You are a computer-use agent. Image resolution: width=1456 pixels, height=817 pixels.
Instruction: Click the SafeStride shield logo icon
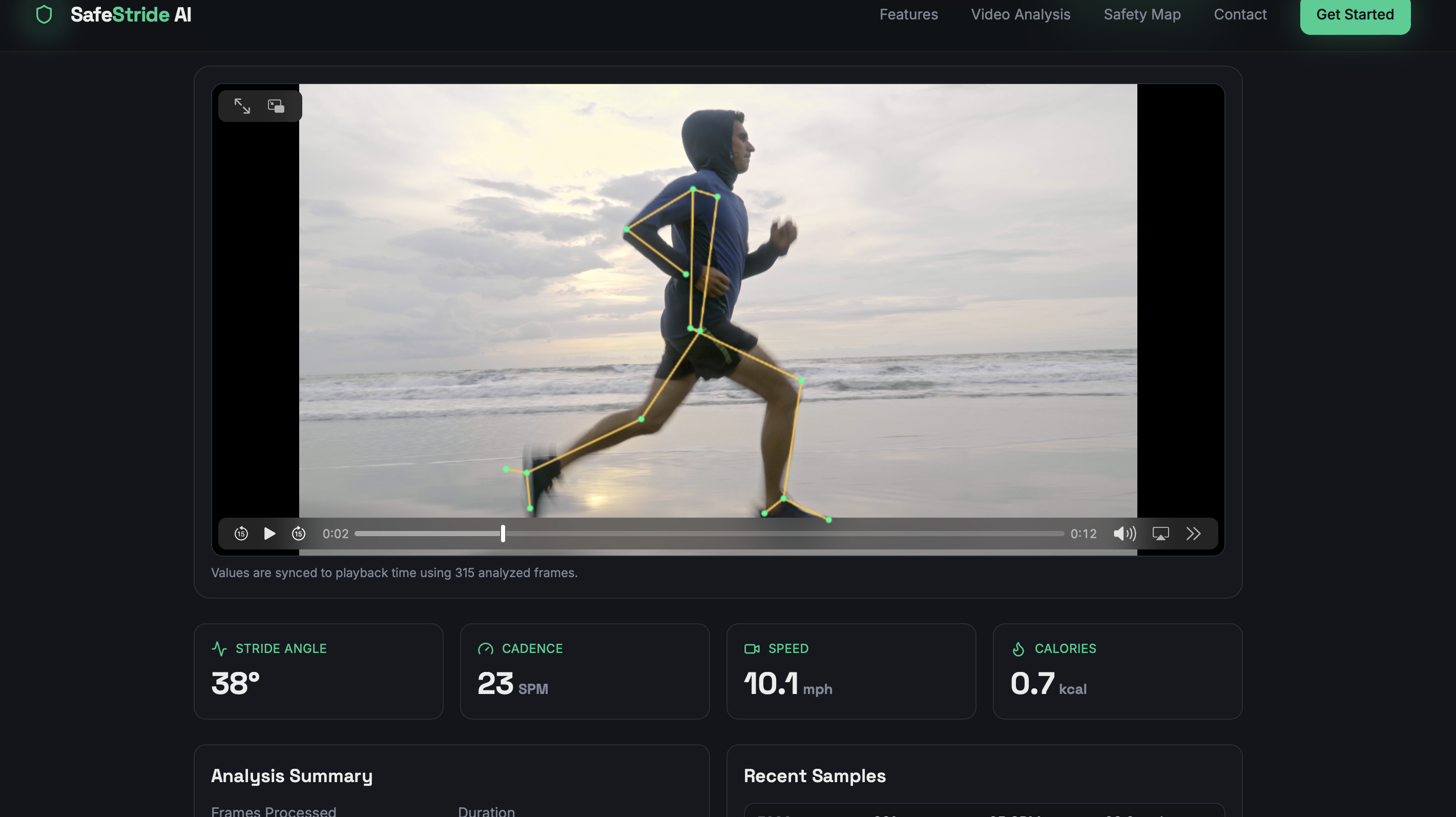point(44,14)
